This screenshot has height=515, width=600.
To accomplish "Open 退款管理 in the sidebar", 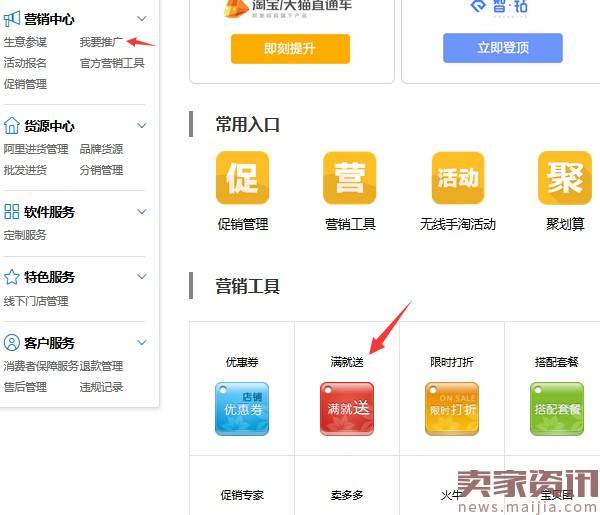I will (101, 366).
